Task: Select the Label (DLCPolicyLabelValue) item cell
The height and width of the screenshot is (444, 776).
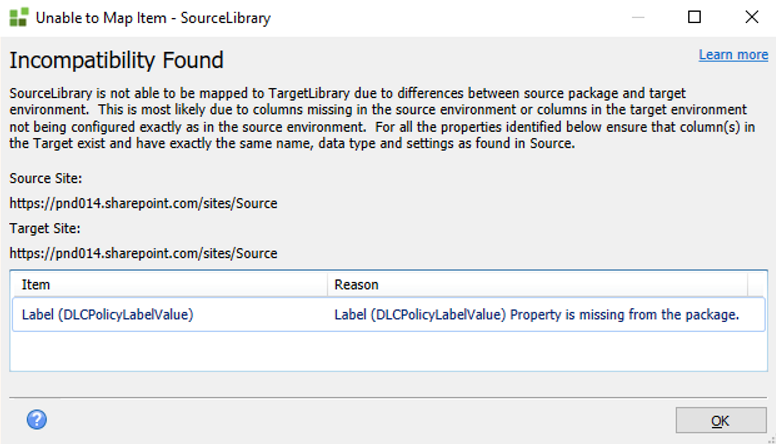Action: [x=108, y=314]
